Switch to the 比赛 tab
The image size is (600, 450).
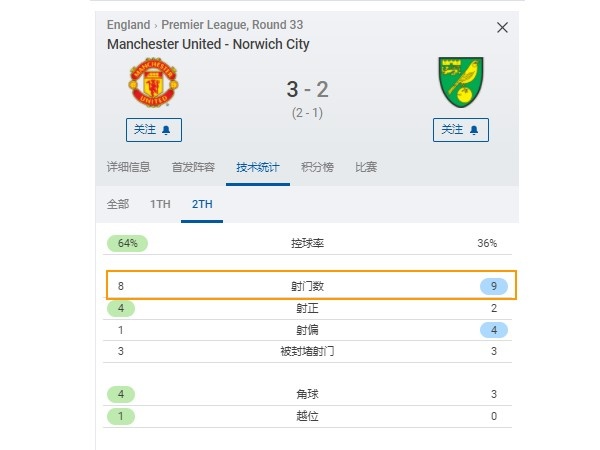366,167
